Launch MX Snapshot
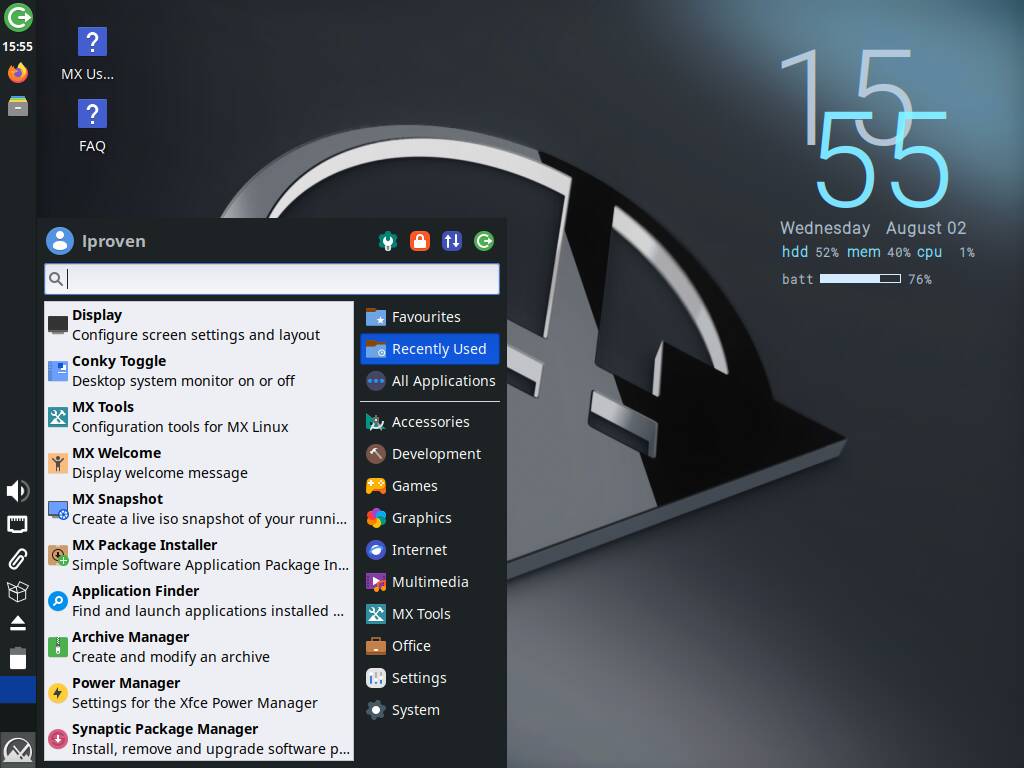This screenshot has width=1024, height=768. [x=199, y=509]
